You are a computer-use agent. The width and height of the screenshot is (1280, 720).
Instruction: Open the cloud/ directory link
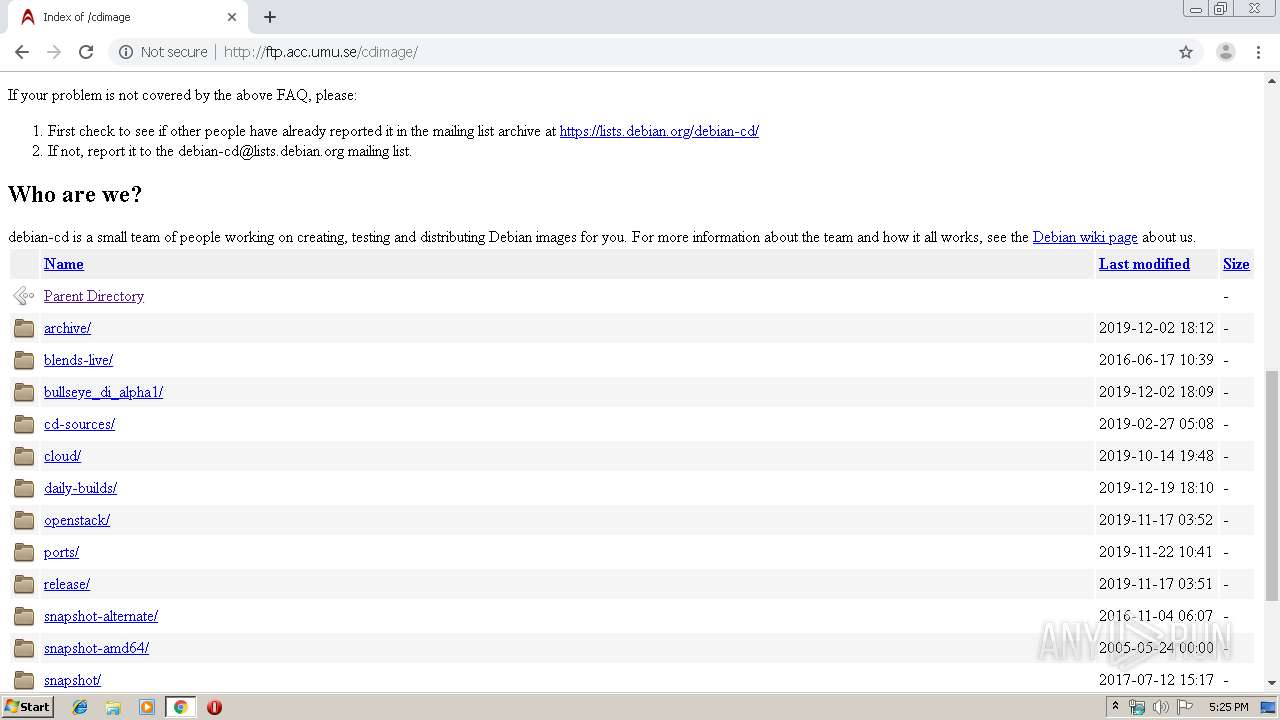point(62,456)
